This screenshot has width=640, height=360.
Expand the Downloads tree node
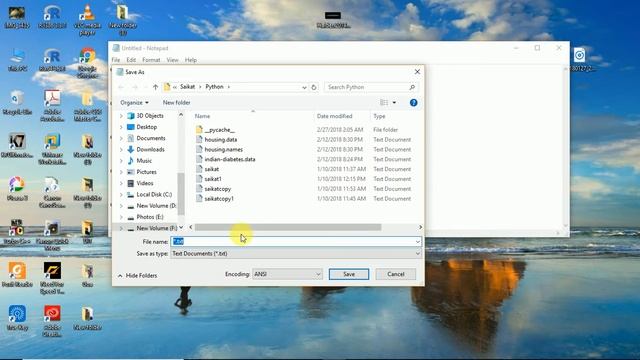point(121,149)
